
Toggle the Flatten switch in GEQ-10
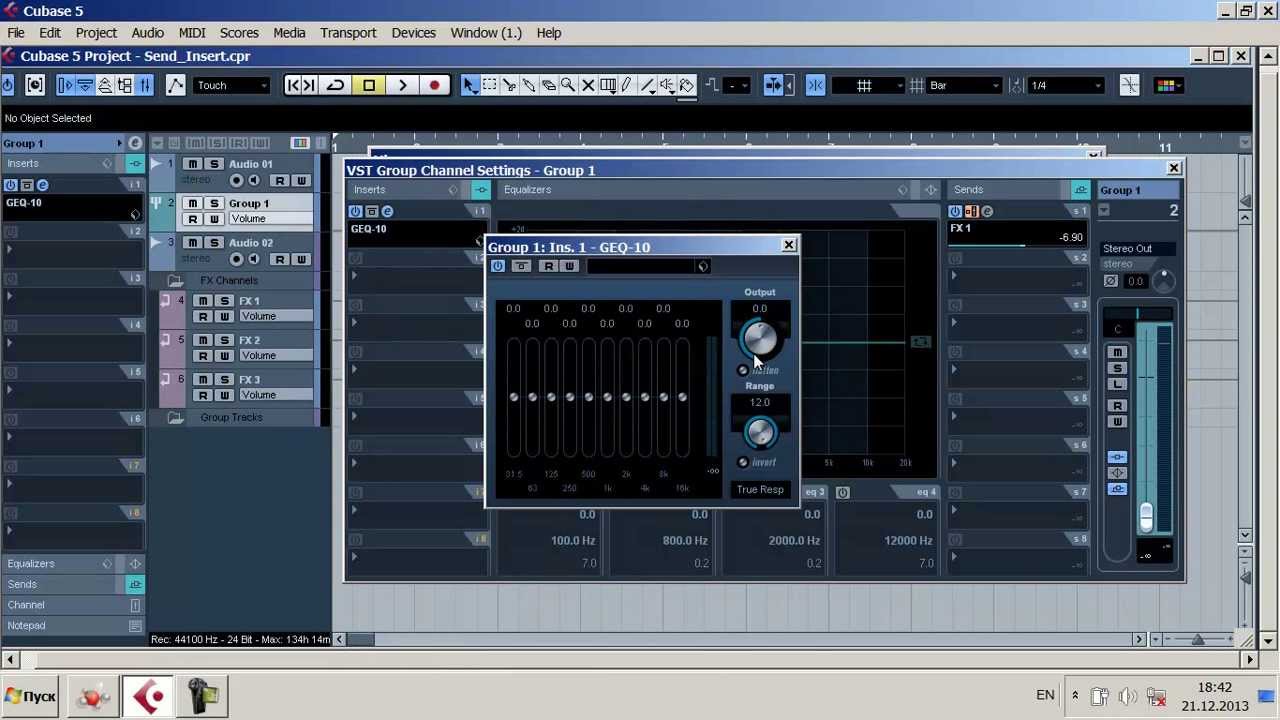pos(743,371)
